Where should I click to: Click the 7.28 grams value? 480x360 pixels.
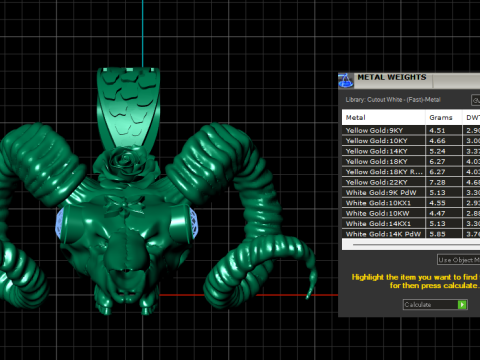click(437, 182)
